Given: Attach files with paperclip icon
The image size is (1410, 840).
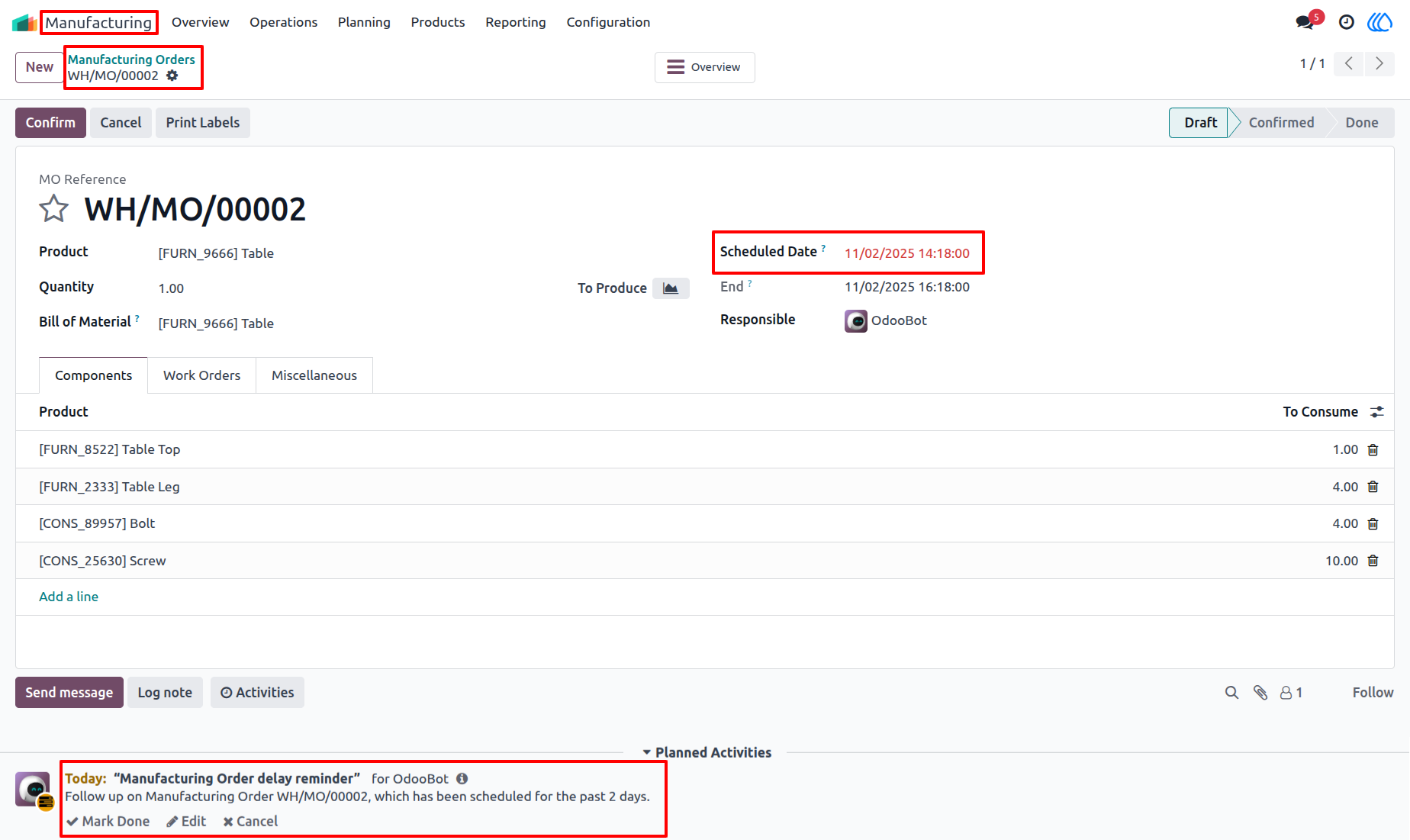Looking at the screenshot, I should click(x=1260, y=693).
